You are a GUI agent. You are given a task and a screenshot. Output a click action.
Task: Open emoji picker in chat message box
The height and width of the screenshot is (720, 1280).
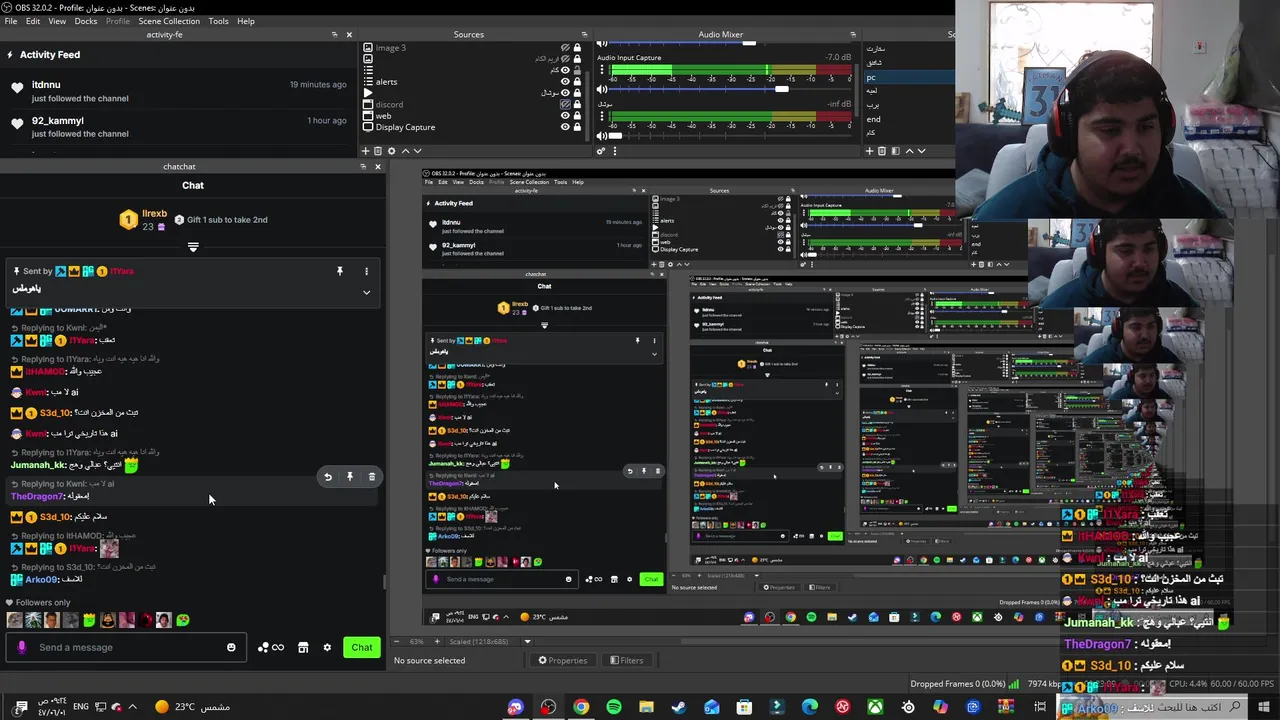231,647
